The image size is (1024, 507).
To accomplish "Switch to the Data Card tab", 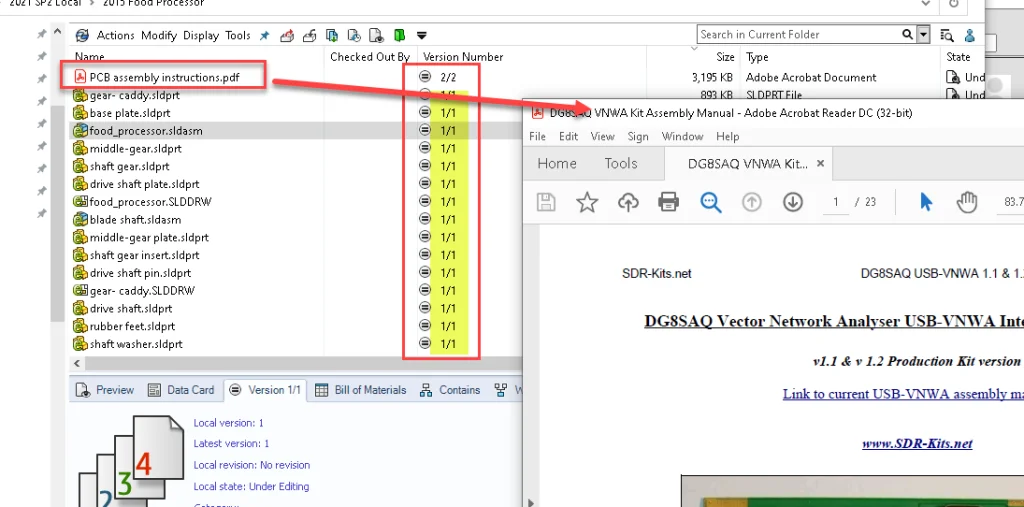I will coord(182,390).
